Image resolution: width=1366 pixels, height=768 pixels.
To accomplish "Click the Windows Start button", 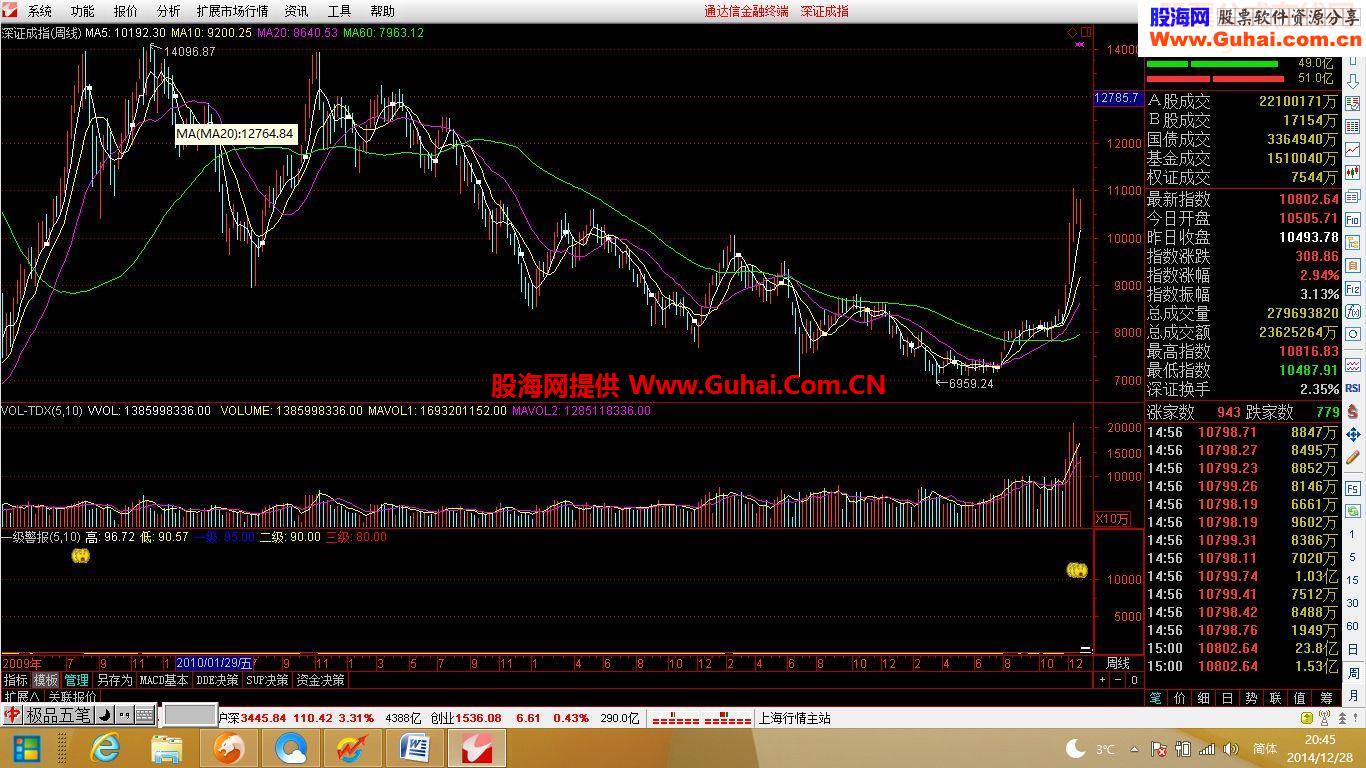I will tap(26, 748).
